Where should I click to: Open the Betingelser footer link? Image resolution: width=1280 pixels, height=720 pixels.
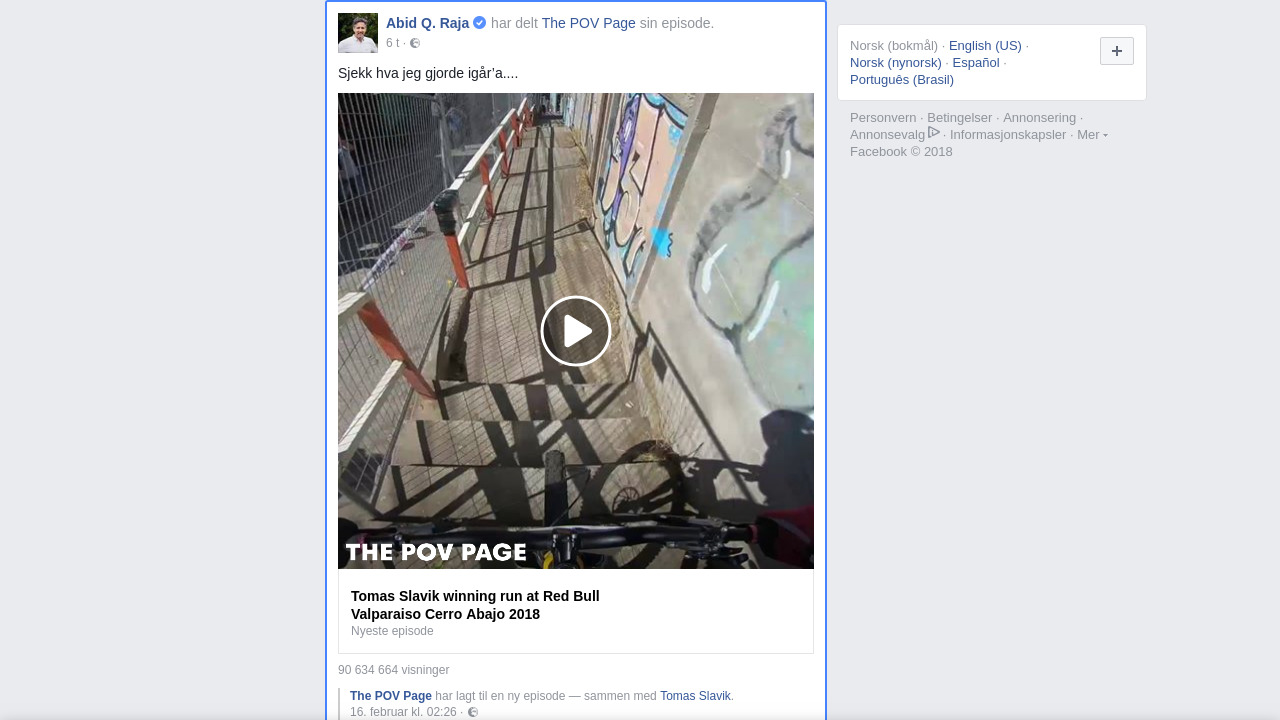(x=959, y=117)
